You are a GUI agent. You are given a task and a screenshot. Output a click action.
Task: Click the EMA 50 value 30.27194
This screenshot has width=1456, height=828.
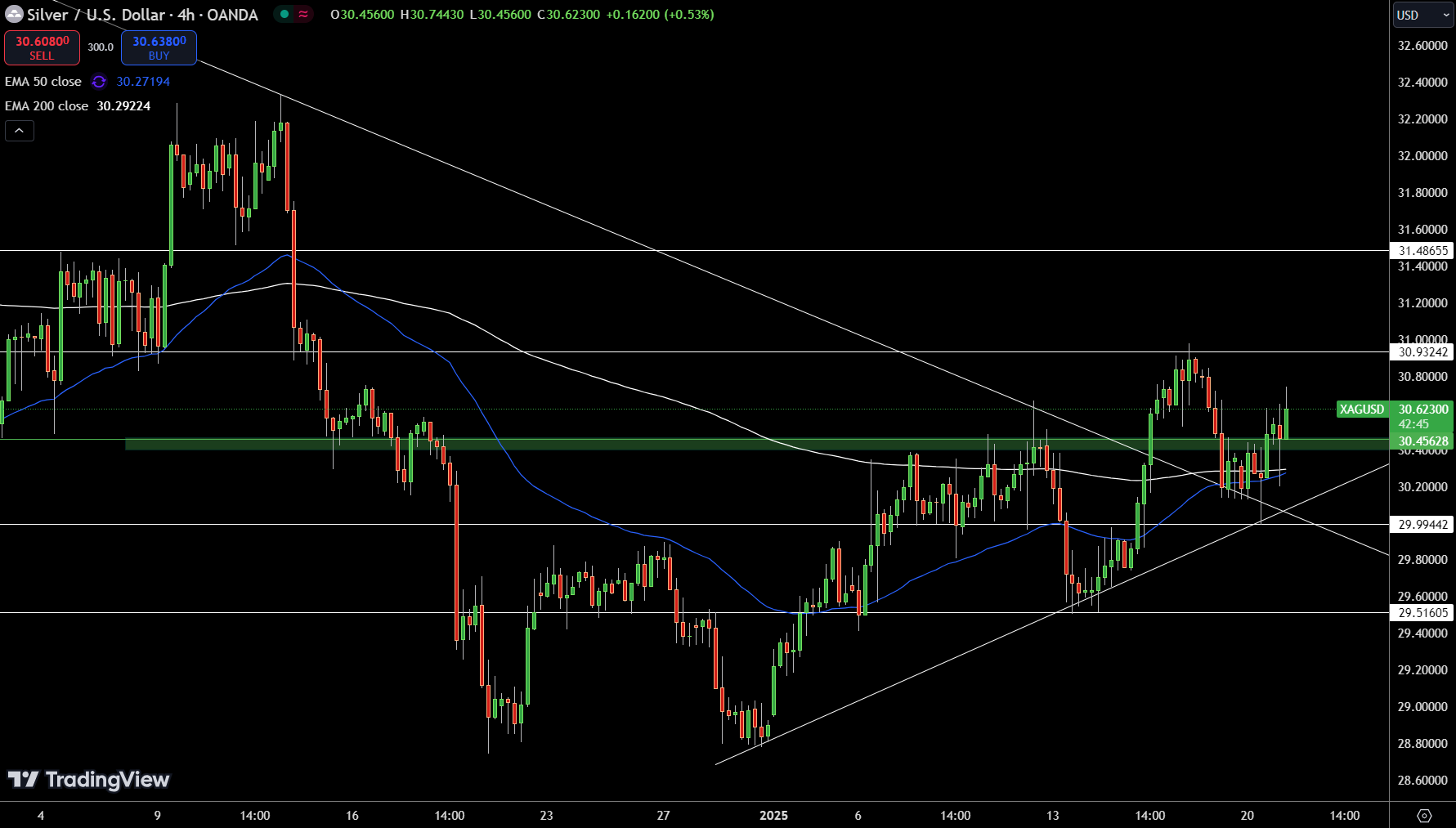click(143, 82)
